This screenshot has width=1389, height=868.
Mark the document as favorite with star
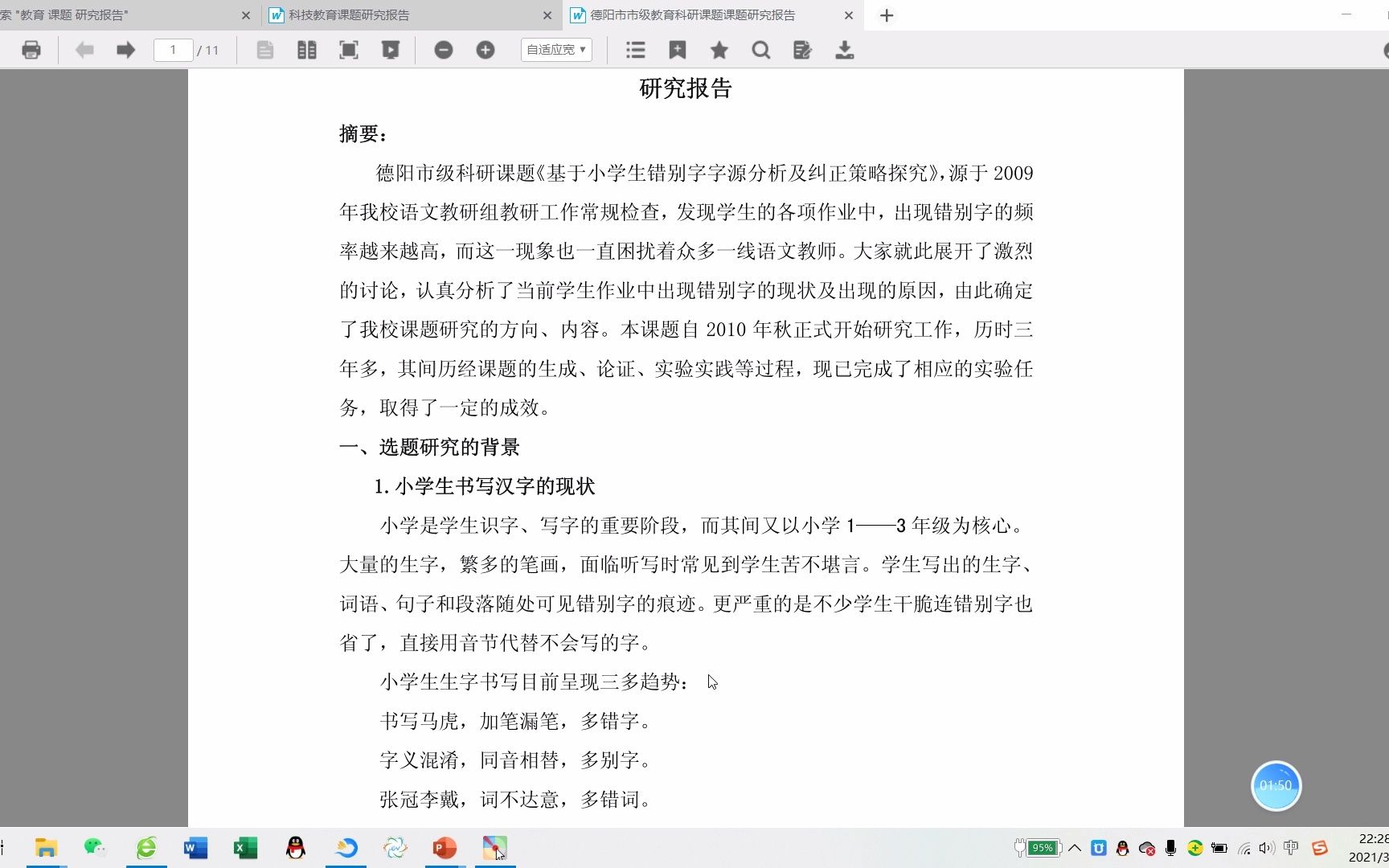point(719,49)
